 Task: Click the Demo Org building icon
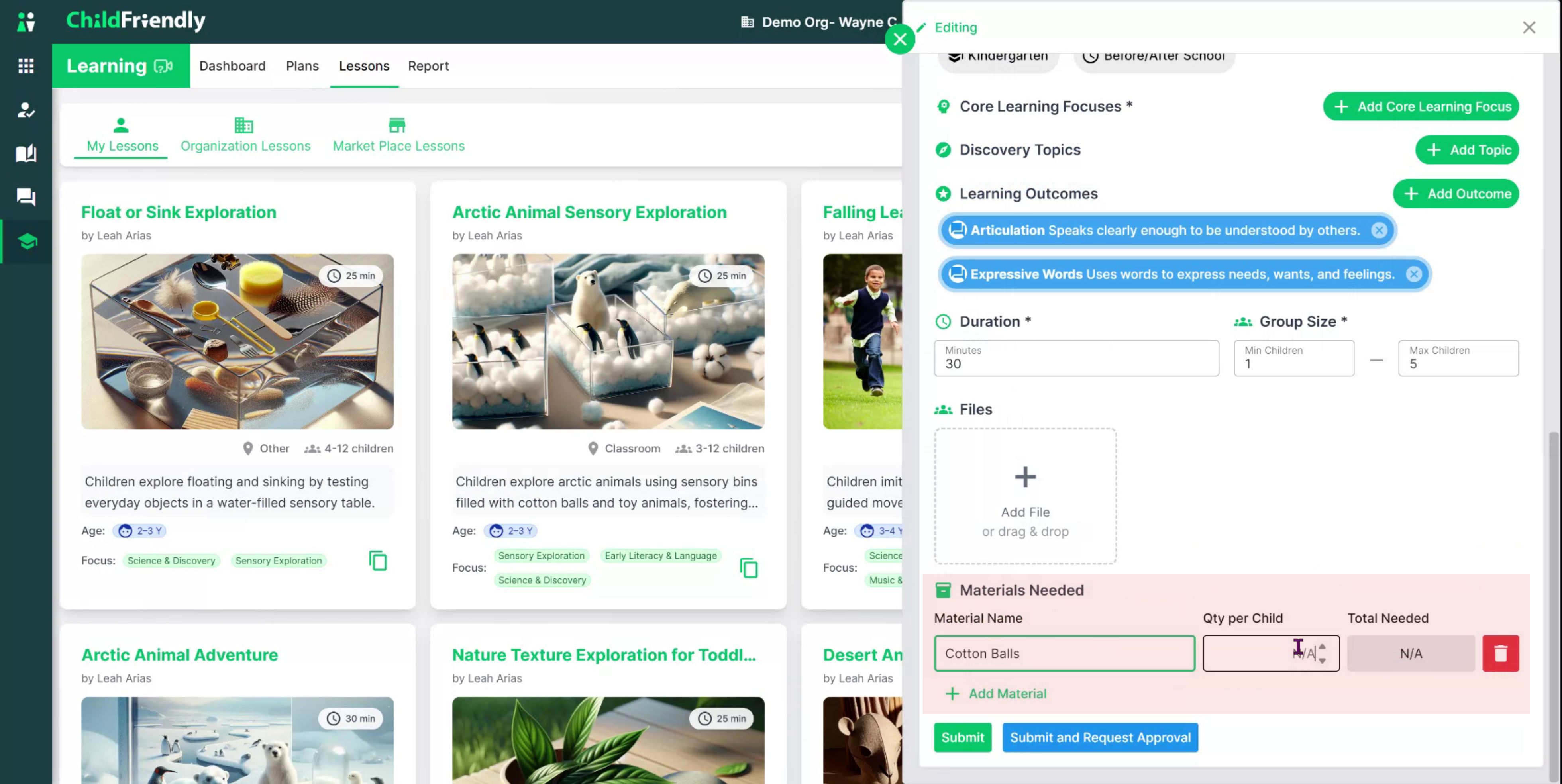[x=748, y=22]
